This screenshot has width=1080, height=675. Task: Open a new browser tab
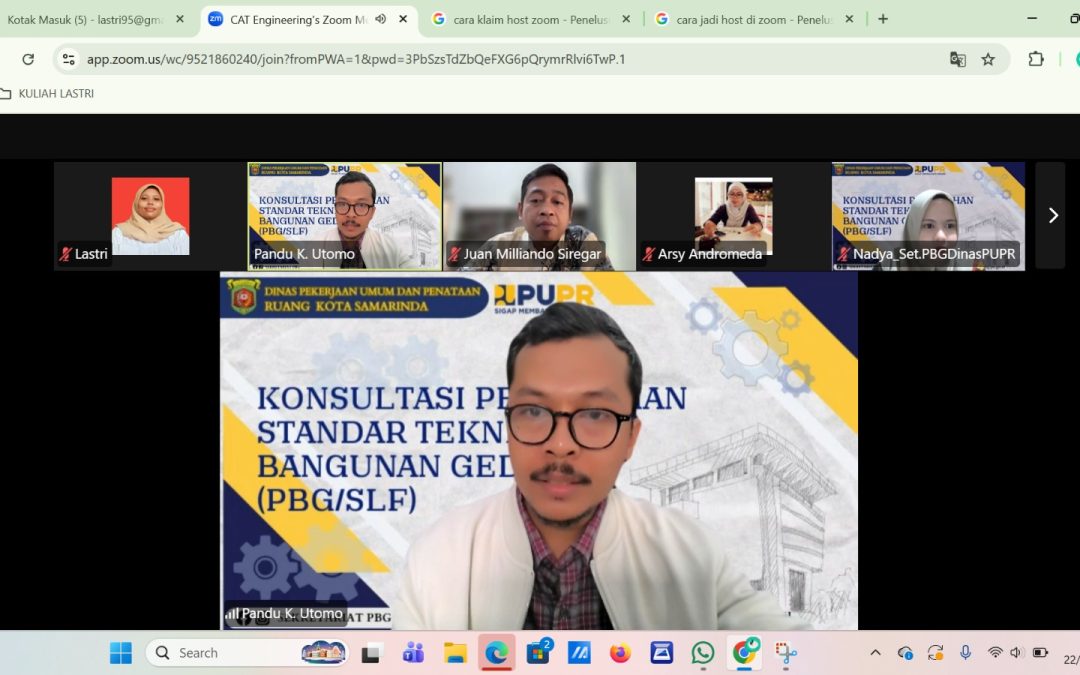click(882, 18)
